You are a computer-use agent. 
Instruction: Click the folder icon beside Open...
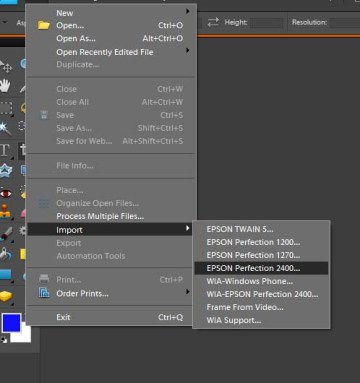pos(44,25)
